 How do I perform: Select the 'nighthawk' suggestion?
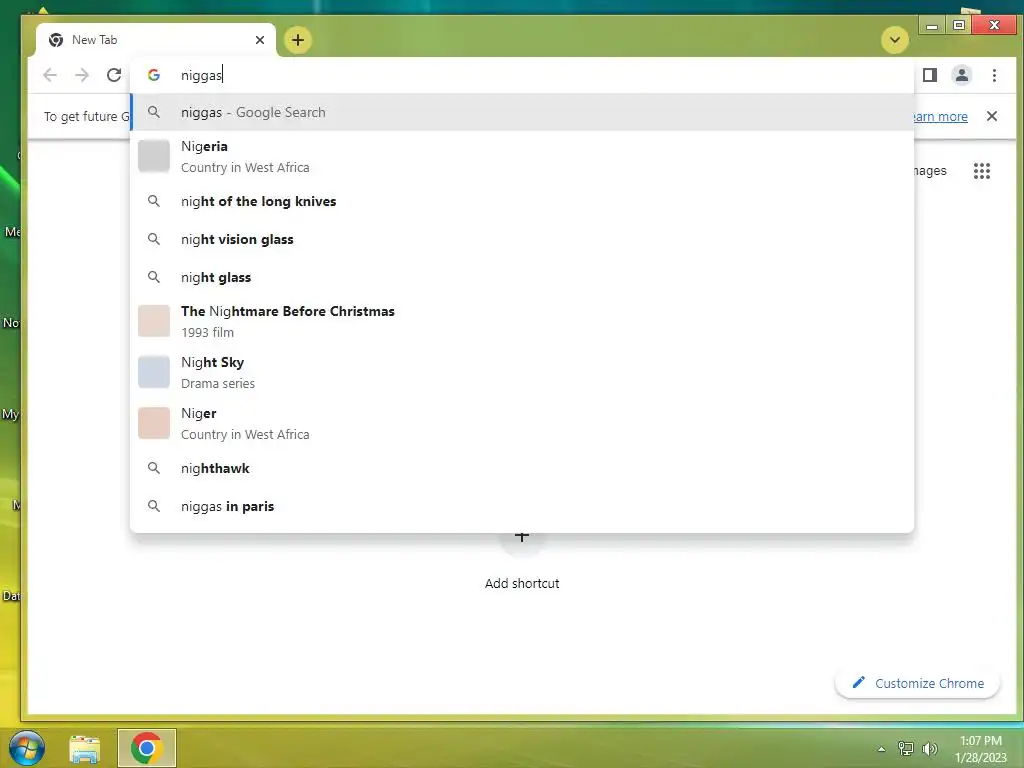522,468
